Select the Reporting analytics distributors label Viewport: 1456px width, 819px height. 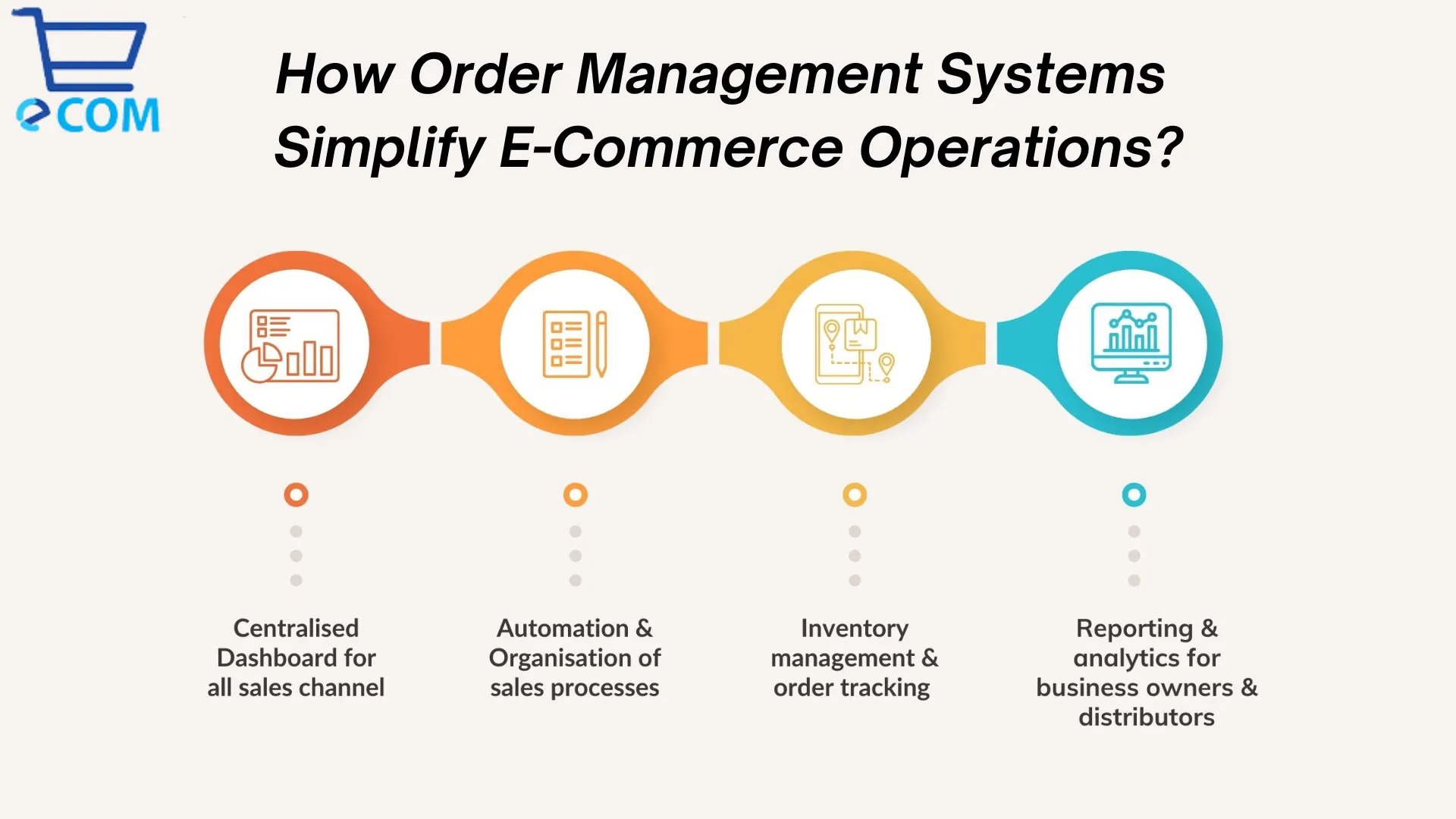click(x=1146, y=672)
